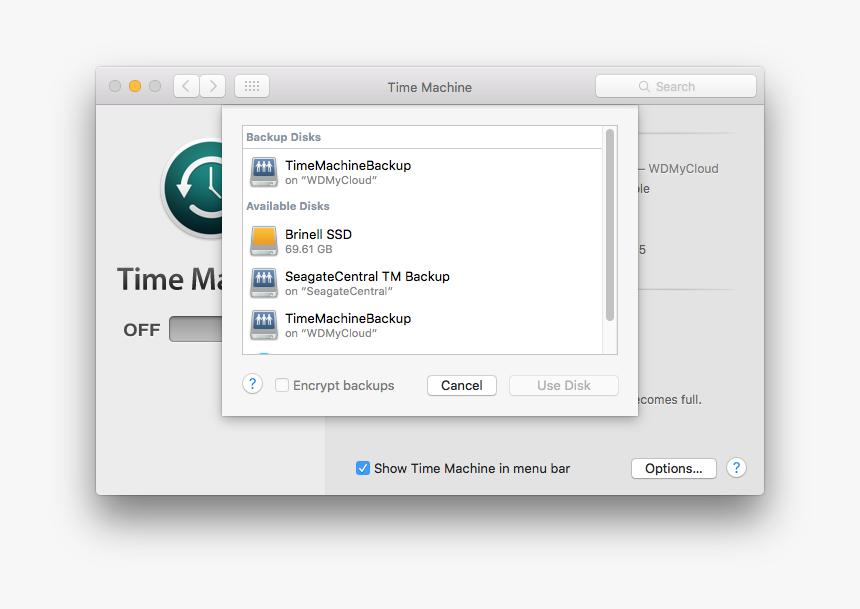The height and width of the screenshot is (609, 860).
Task: Enable the Encrypt backups checkbox
Action: pos(281,384)
